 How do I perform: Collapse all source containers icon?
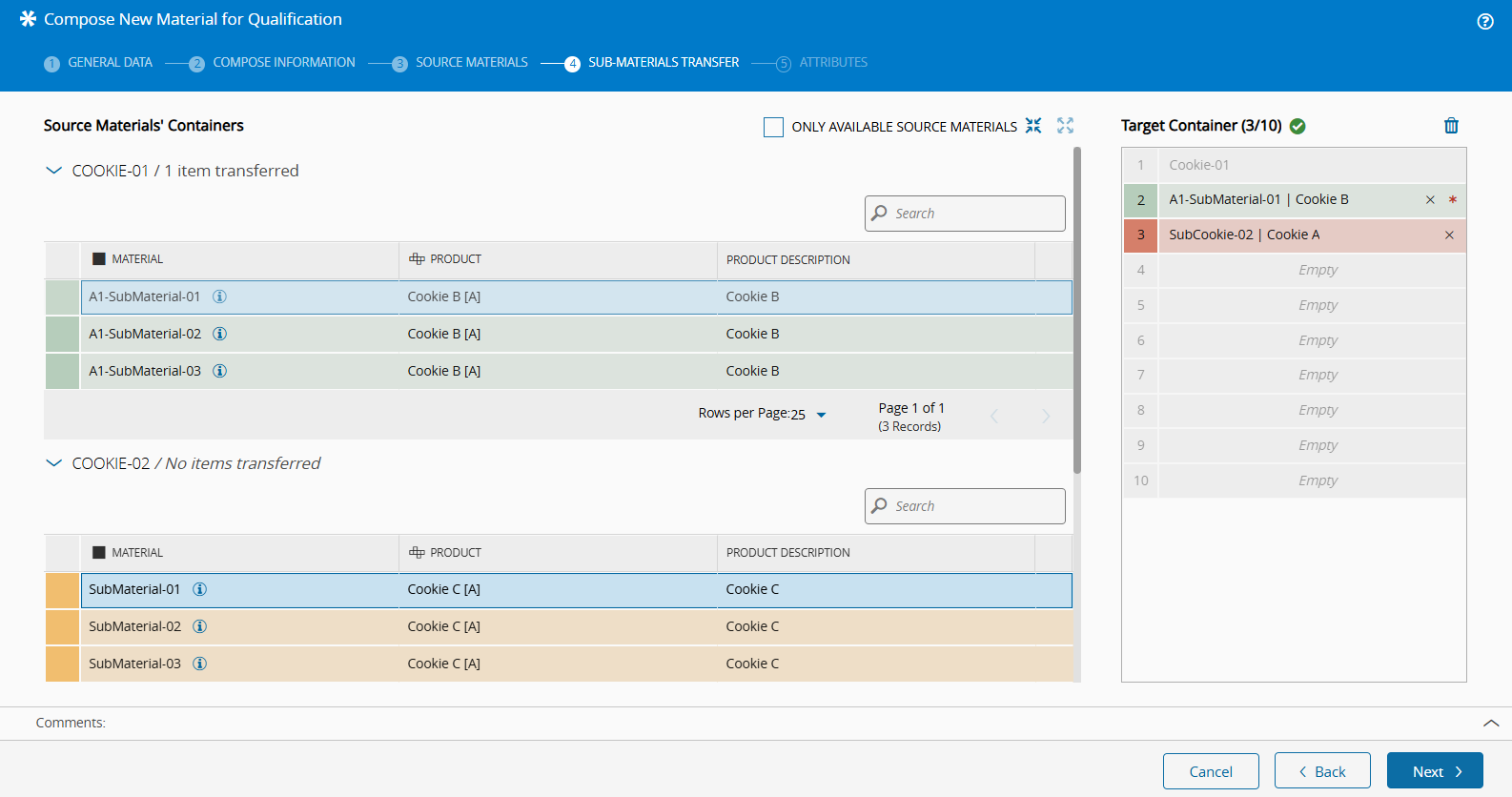pos(1033,126)
